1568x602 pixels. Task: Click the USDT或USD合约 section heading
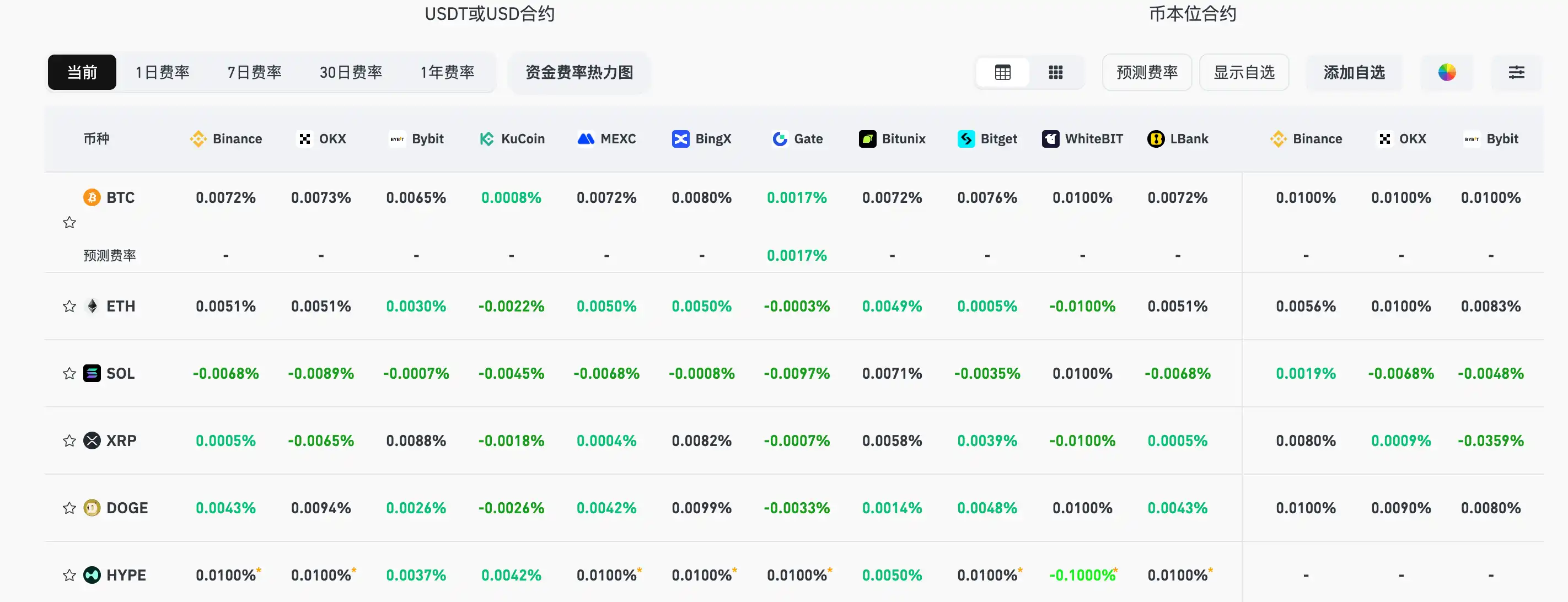click(x=490, y=14)
